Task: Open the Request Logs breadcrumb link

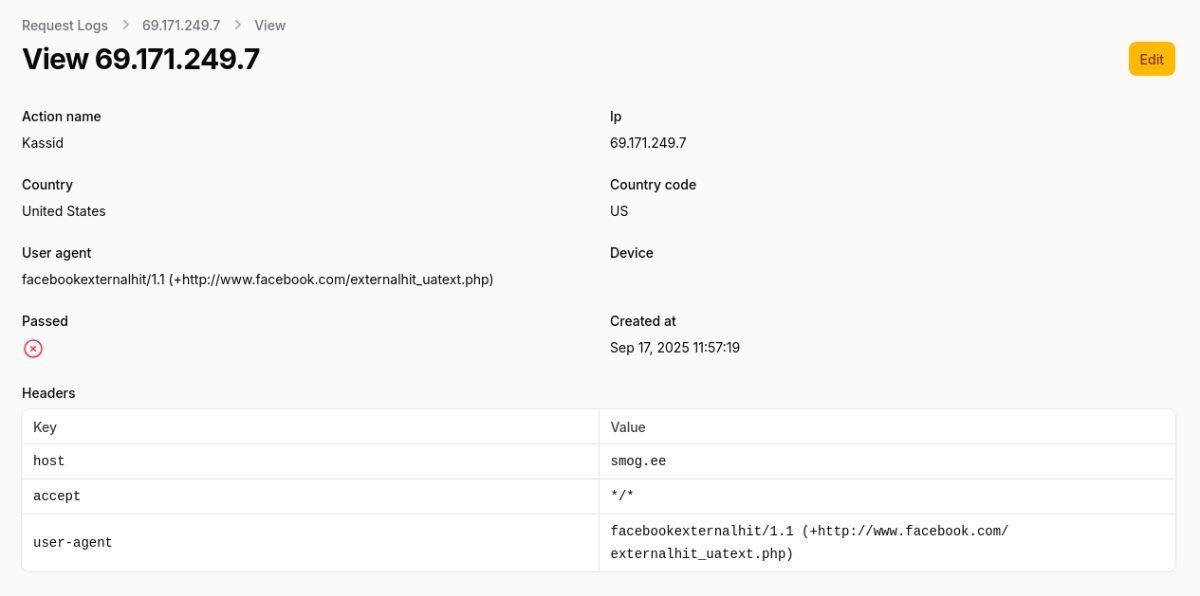Action: (66, 25)
